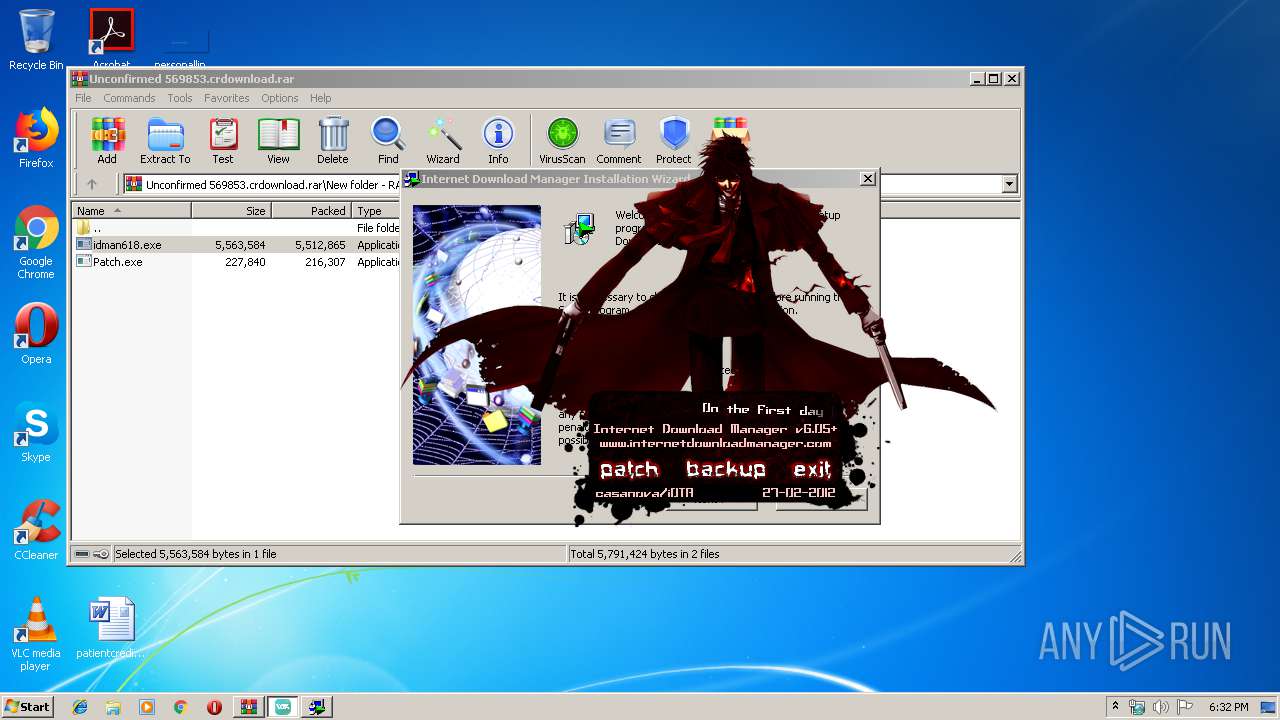The width and height of the screenshot is (1280, 720).
Task: Click the Delete trash icon in WinRAR
Action: point(333,140)
